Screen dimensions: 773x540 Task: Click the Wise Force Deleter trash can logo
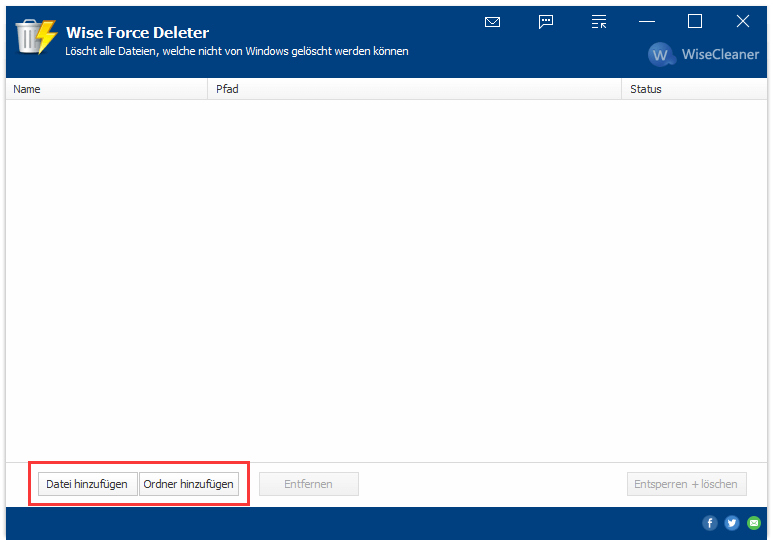[x=35, y=36]
